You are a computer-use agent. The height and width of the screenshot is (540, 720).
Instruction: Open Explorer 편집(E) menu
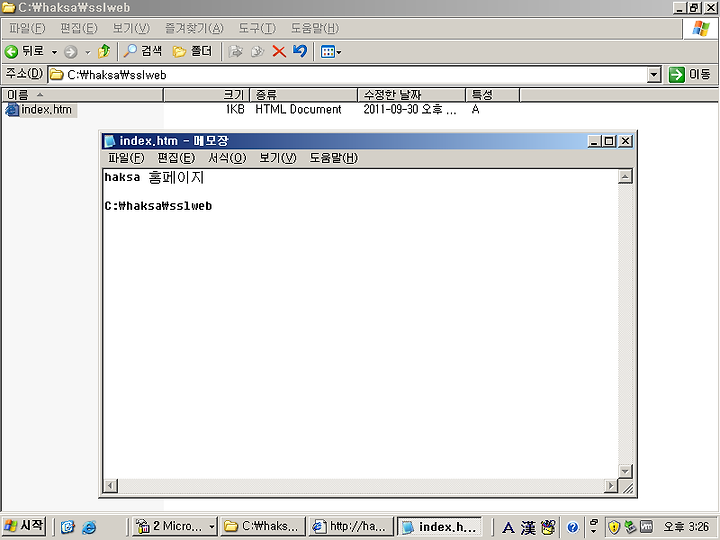[x=79, y=28]
